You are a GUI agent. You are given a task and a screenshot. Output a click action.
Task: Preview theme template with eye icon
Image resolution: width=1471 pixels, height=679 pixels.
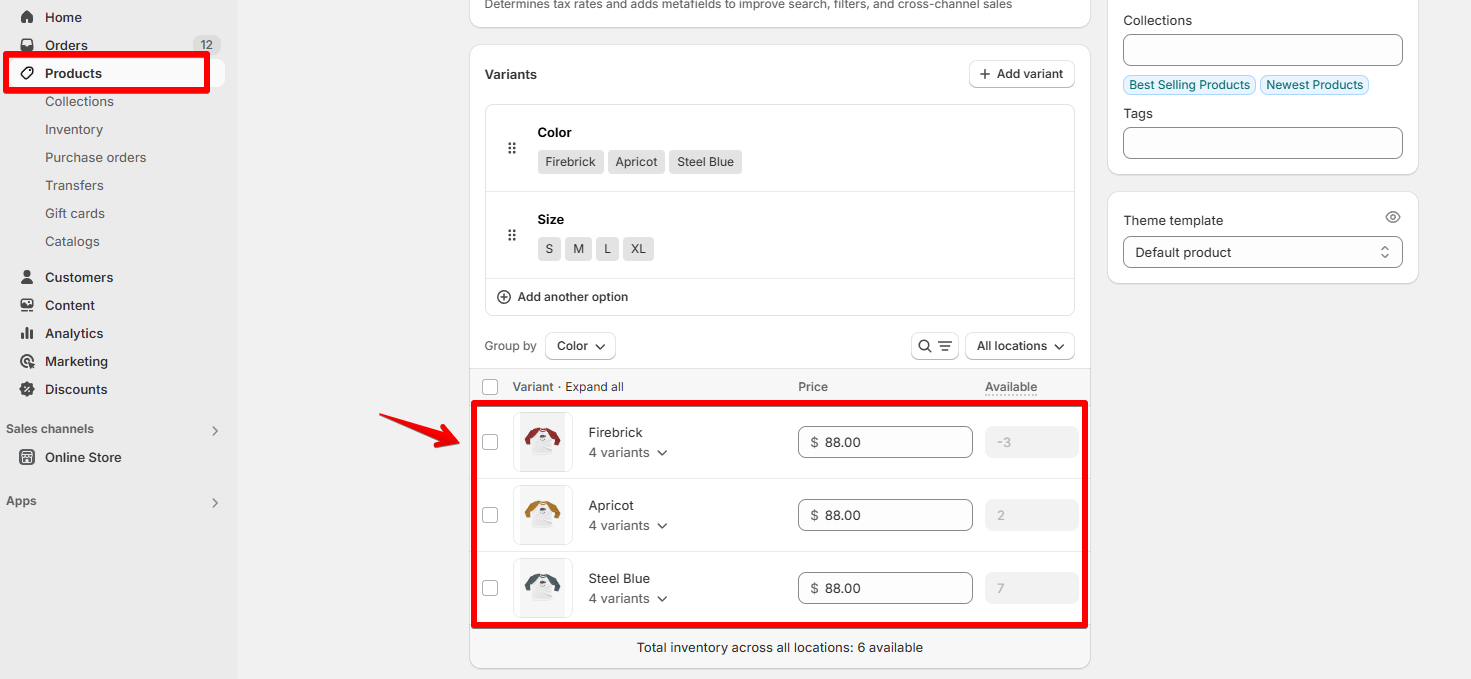click(x=1393, y=217)
